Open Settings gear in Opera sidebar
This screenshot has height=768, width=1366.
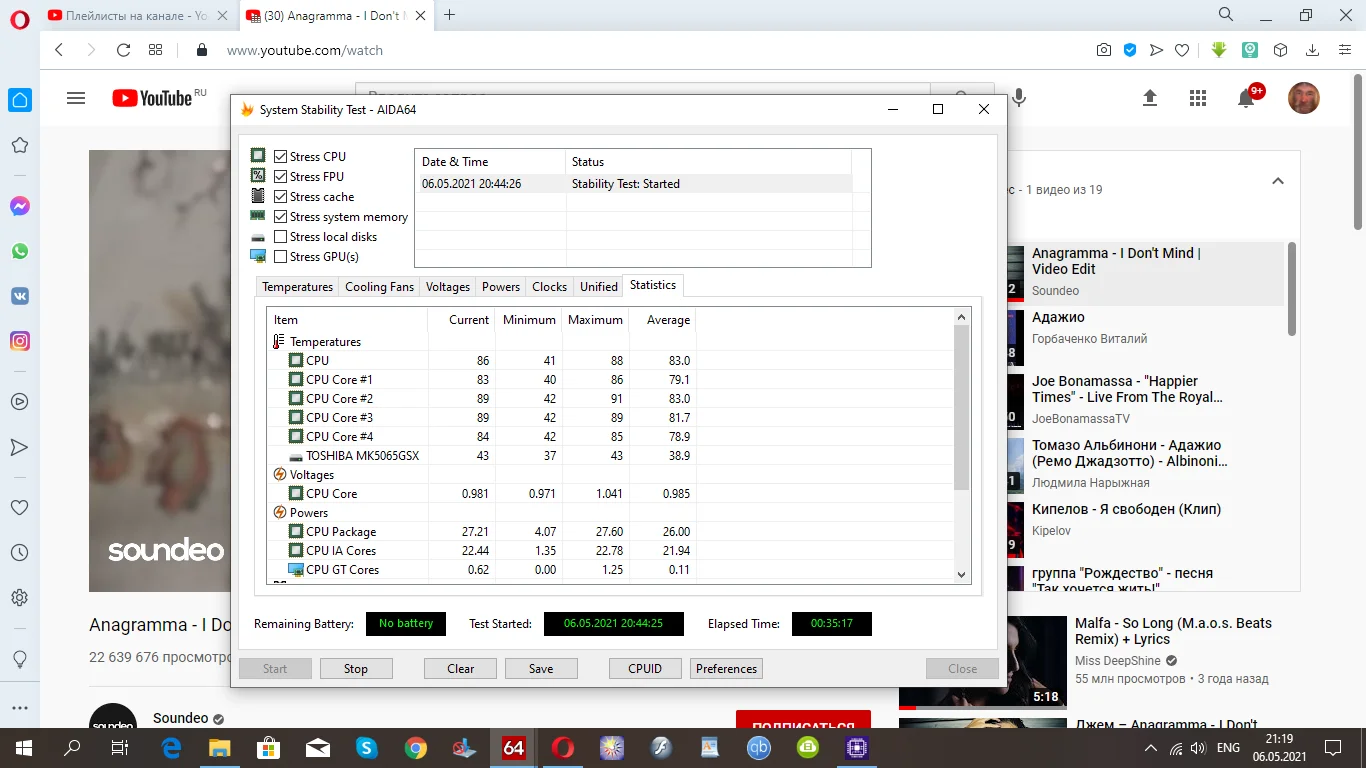pos(19,598)
